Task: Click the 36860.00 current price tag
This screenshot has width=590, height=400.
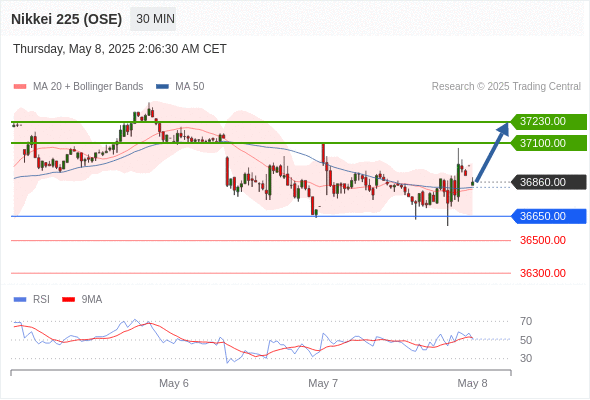Action: pos(549,182)
